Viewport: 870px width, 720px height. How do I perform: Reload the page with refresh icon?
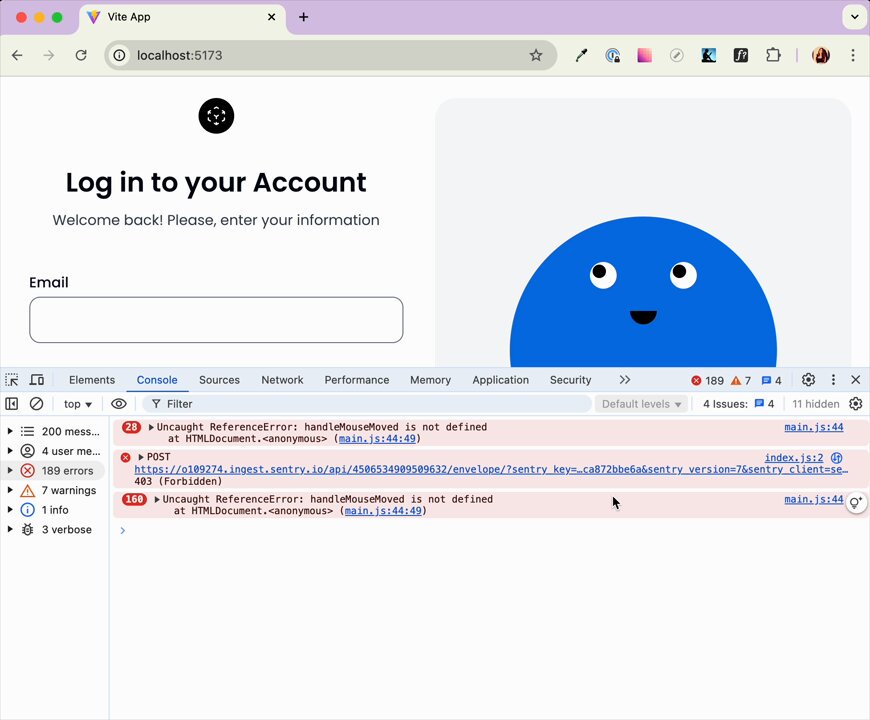pyautogui.click(x=81, y=55)
